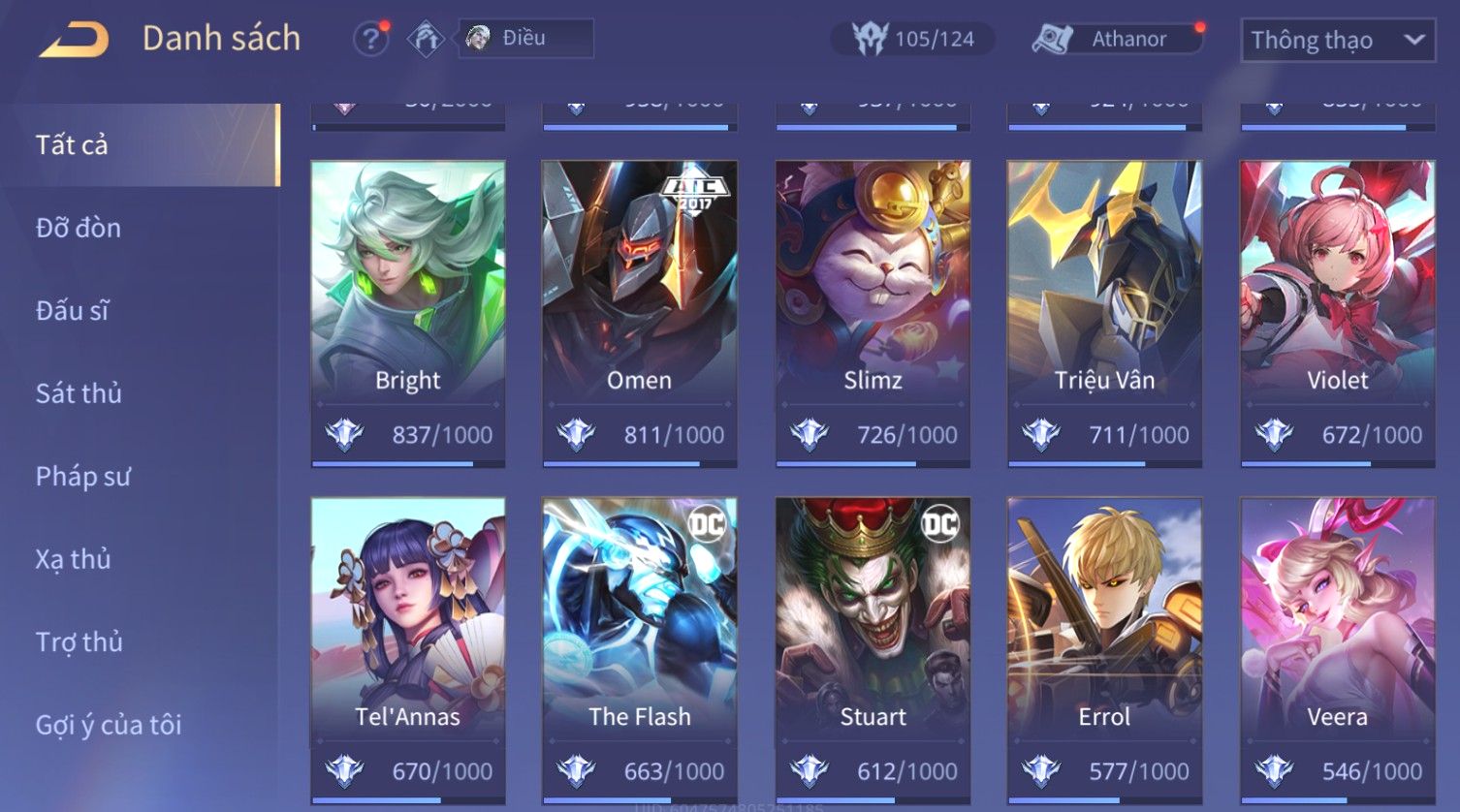Click the AIC 2017 badge on Omen

(694, 192)
